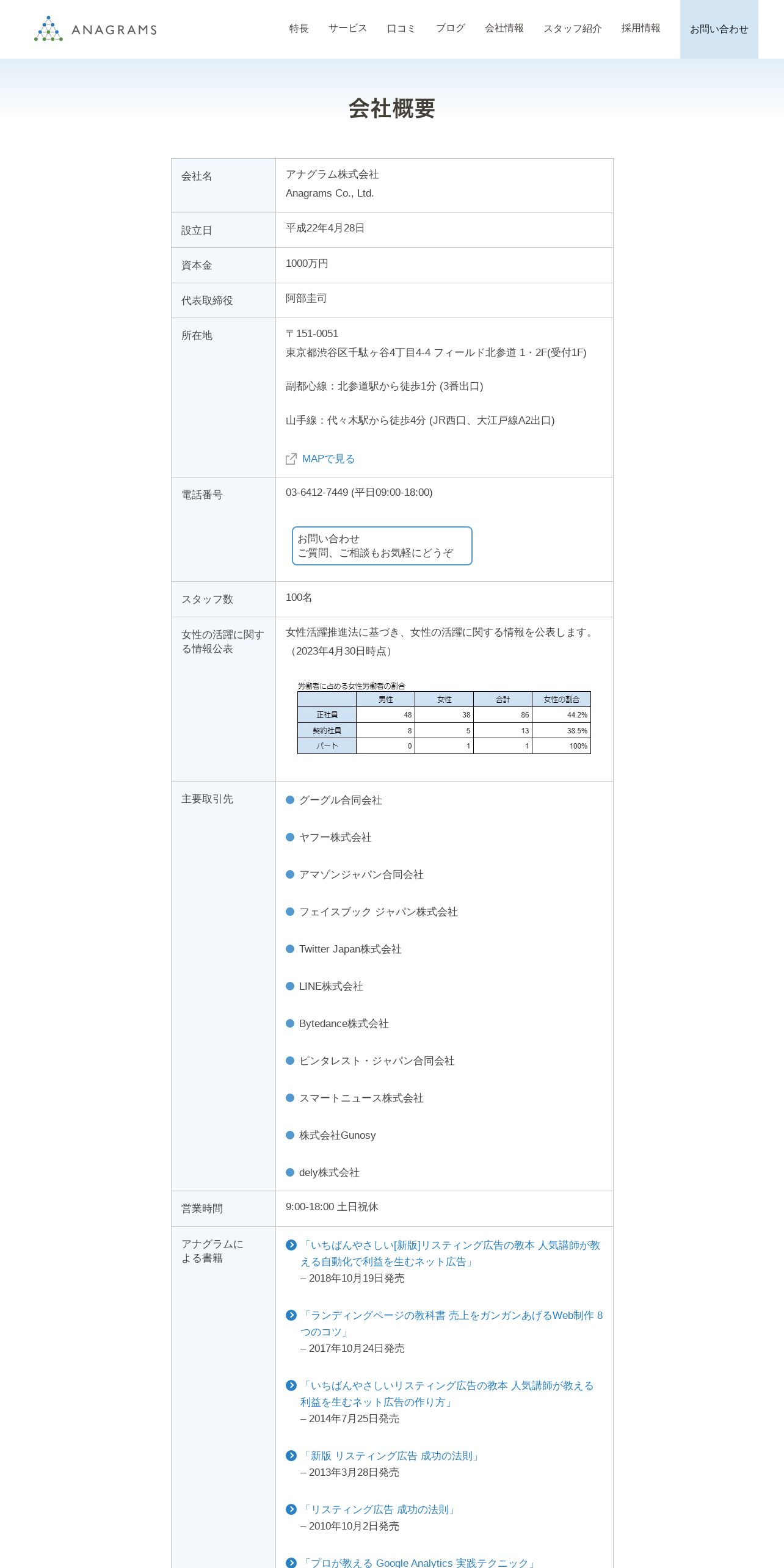
Task: Go to 口コミ page
Action: pyautogui.click(x=402, y=28)
